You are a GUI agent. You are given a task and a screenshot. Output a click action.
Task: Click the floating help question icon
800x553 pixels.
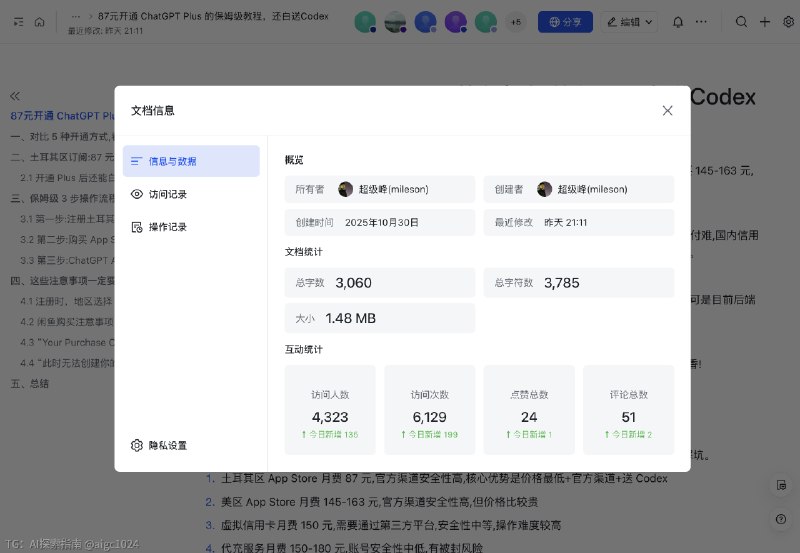(781, 519)
